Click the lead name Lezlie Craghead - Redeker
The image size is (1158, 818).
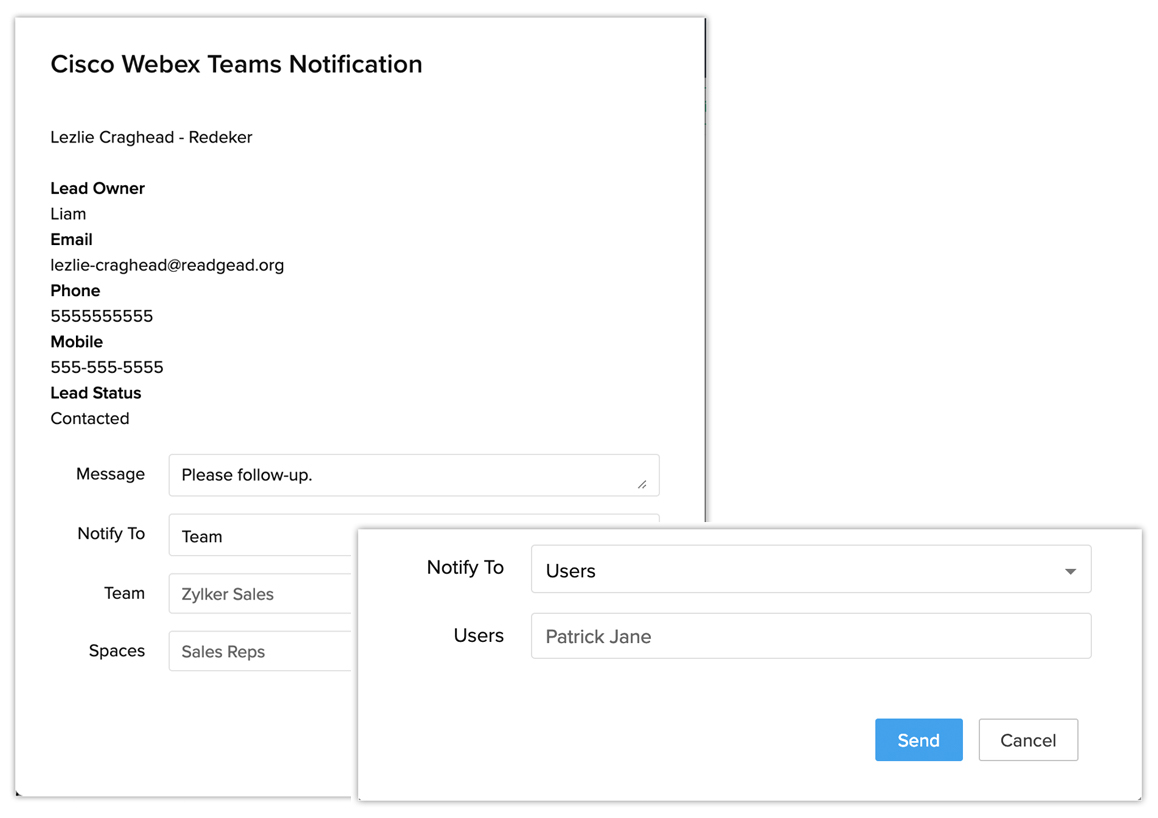(151, 137)
